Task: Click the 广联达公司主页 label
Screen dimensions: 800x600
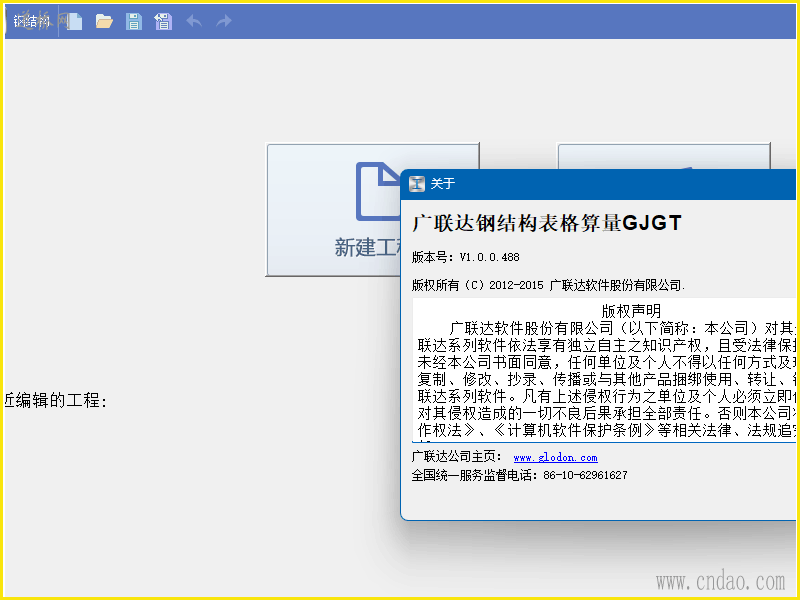Action: (456, 457)
